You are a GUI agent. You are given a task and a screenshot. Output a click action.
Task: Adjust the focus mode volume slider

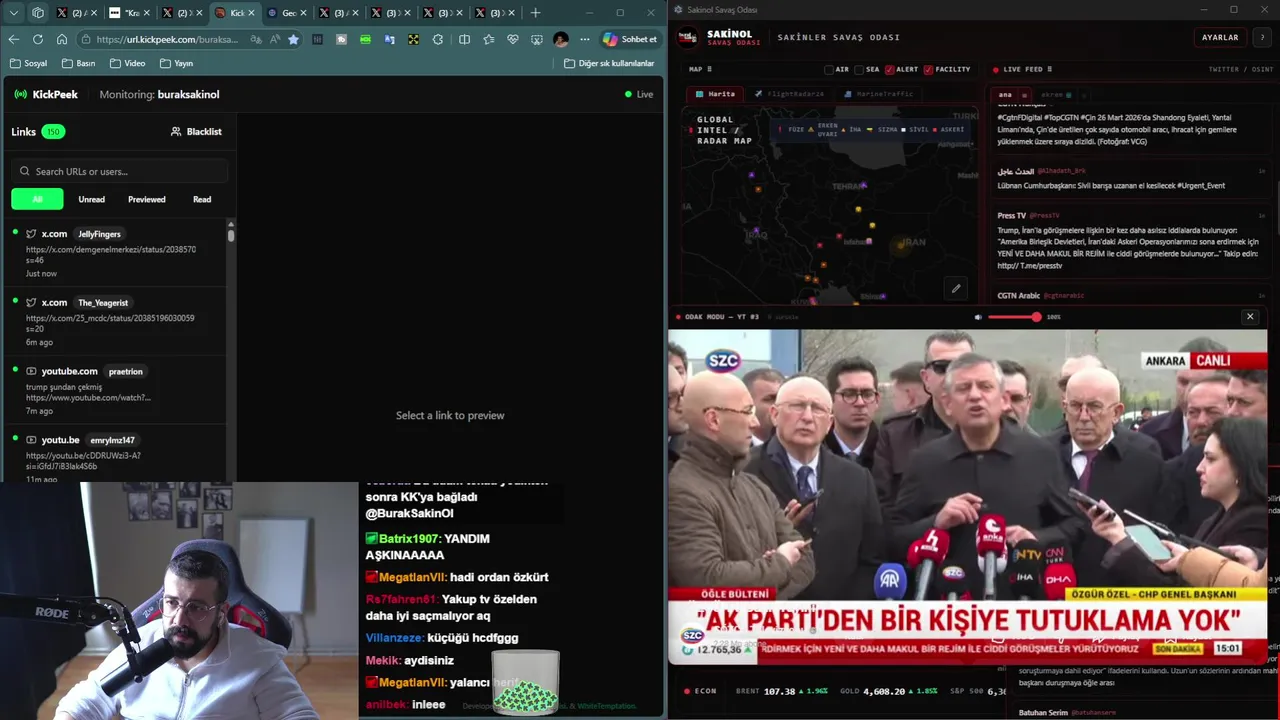1014,317
